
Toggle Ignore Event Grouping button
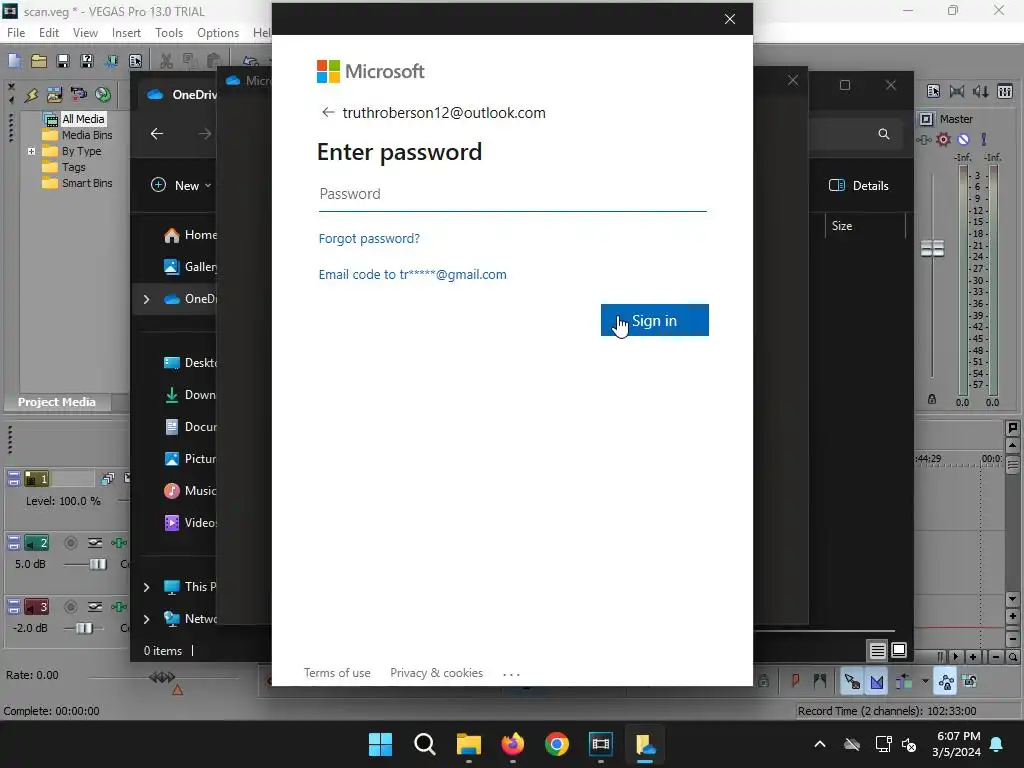(x=970, y=682)
